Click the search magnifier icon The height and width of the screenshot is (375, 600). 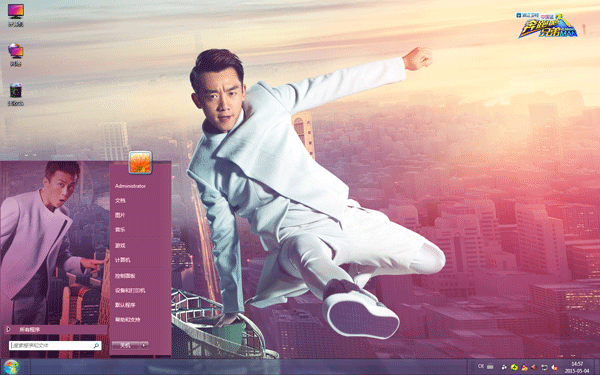tap(96, 346)
